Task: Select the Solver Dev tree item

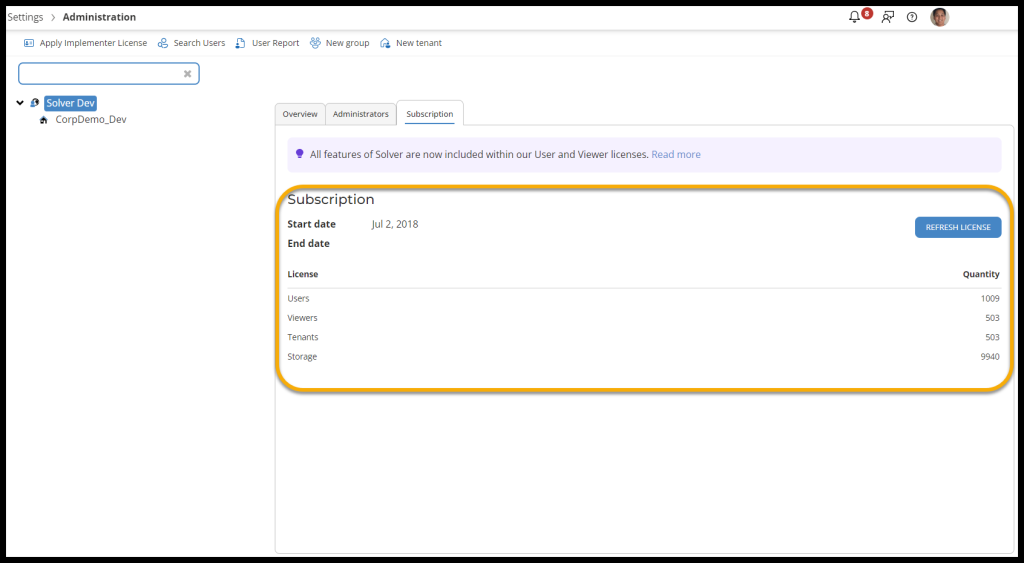Action: 70,103
